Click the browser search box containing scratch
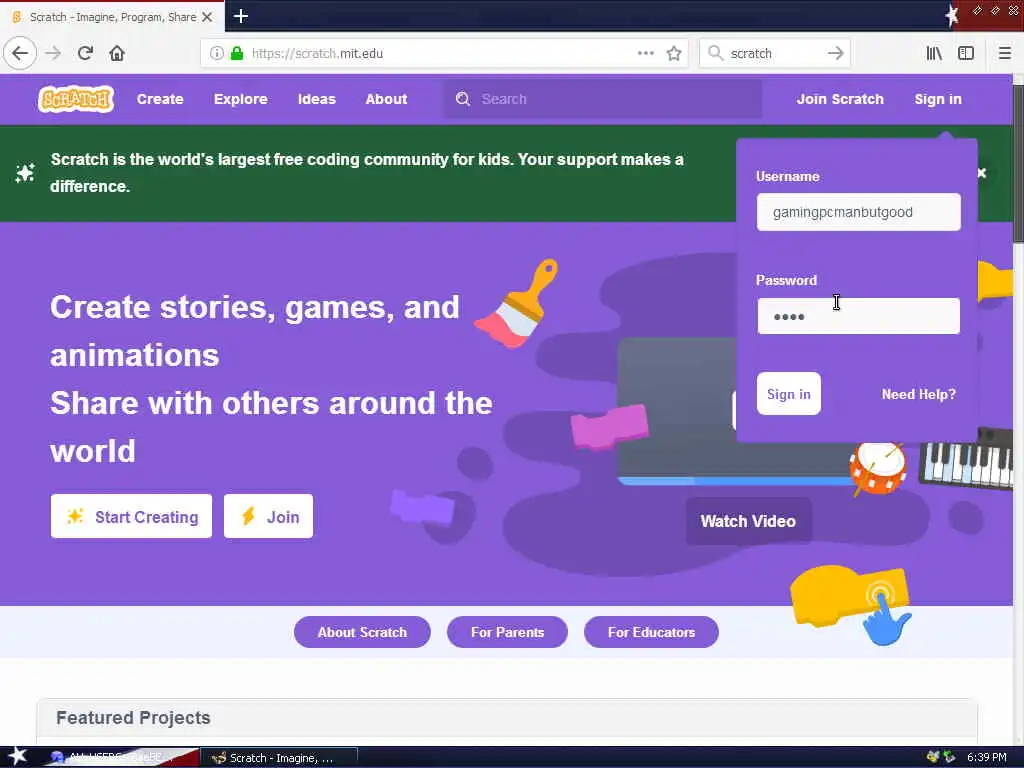1024x768 pixels. click(775, 53)
